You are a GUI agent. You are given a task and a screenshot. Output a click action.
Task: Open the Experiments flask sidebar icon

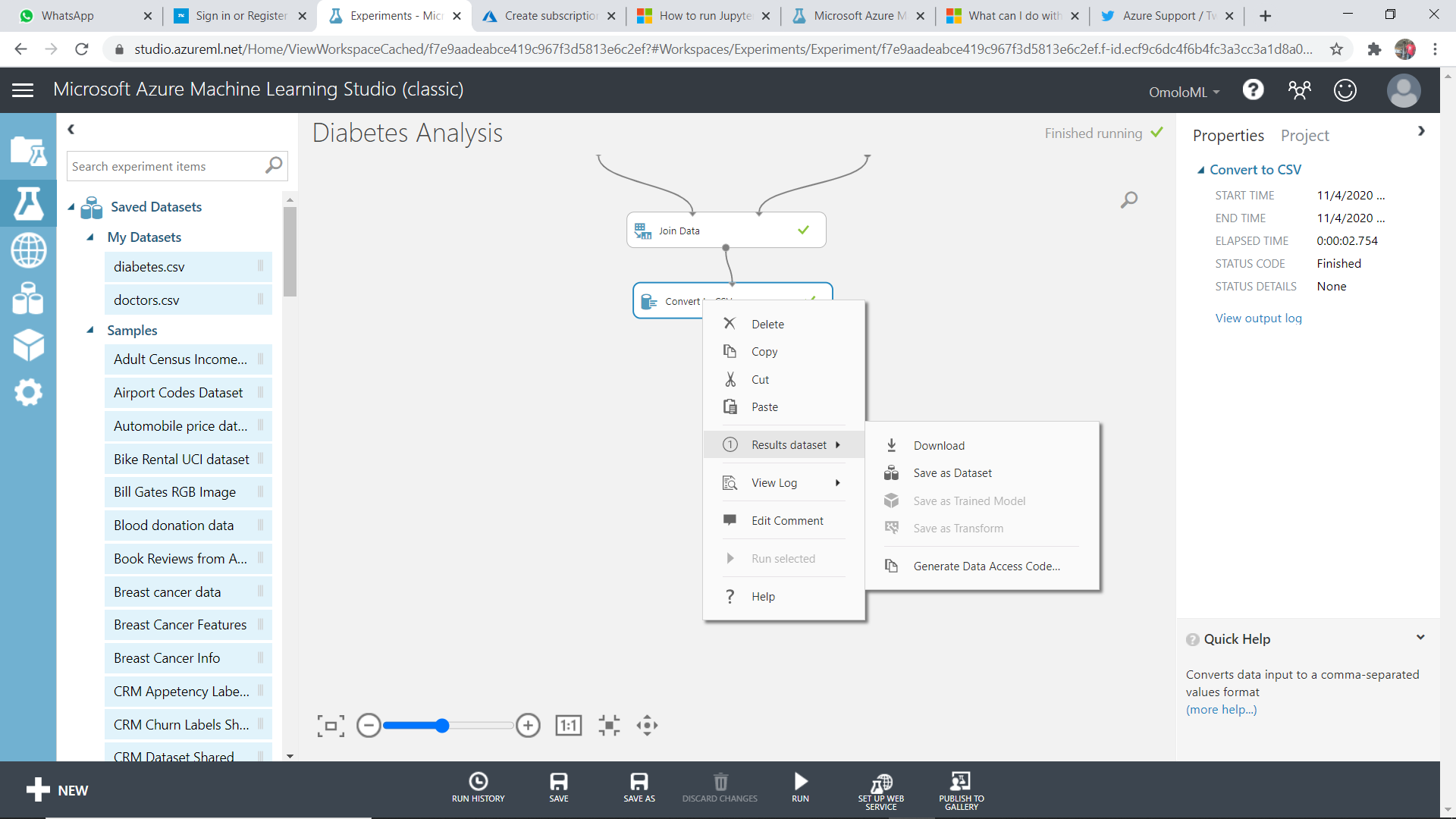pyautogui.click(x=28, y=203)
